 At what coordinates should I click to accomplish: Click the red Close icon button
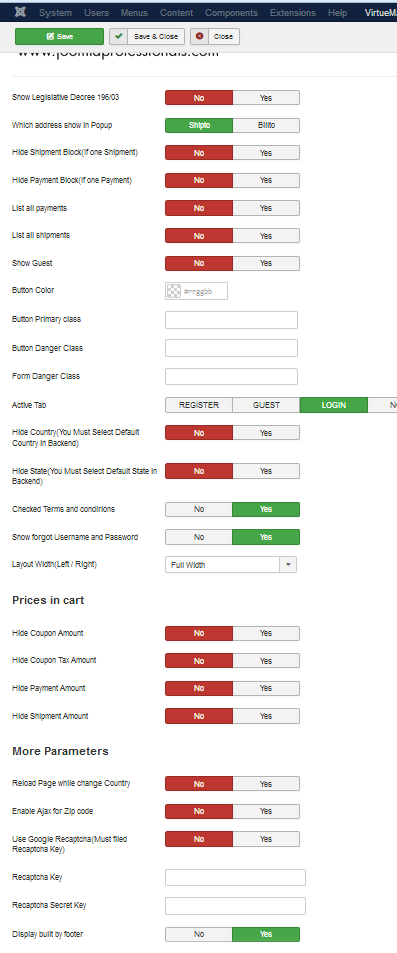(199, 36)
